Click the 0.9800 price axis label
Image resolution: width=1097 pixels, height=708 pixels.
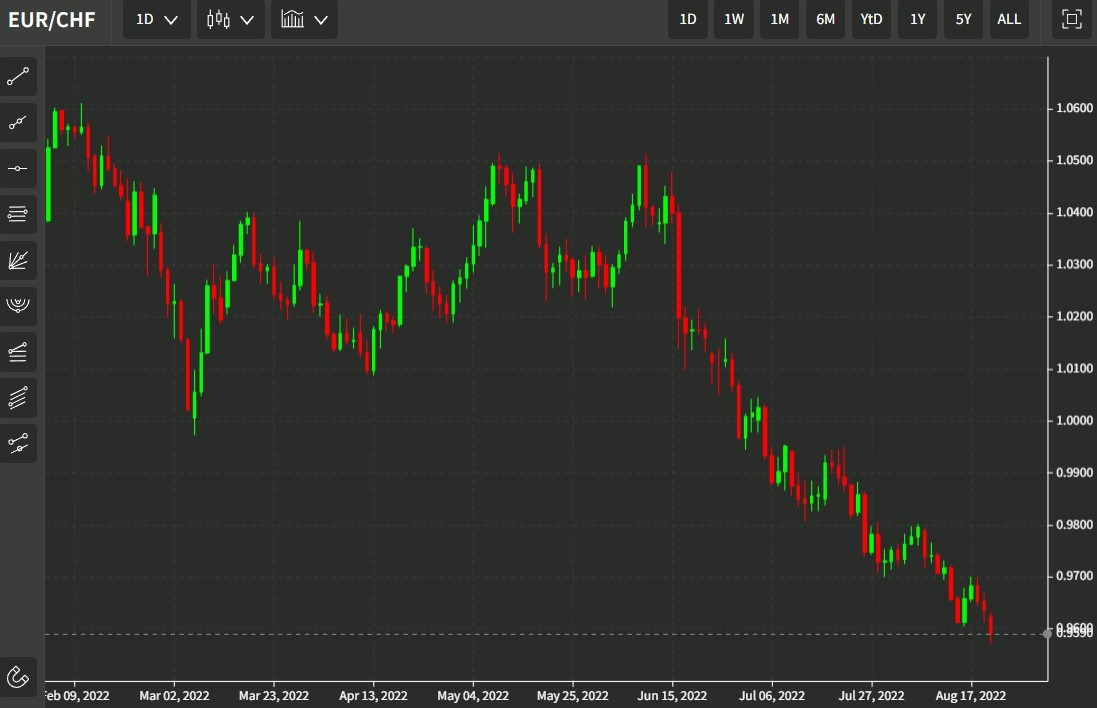[x=1074, y=525]
